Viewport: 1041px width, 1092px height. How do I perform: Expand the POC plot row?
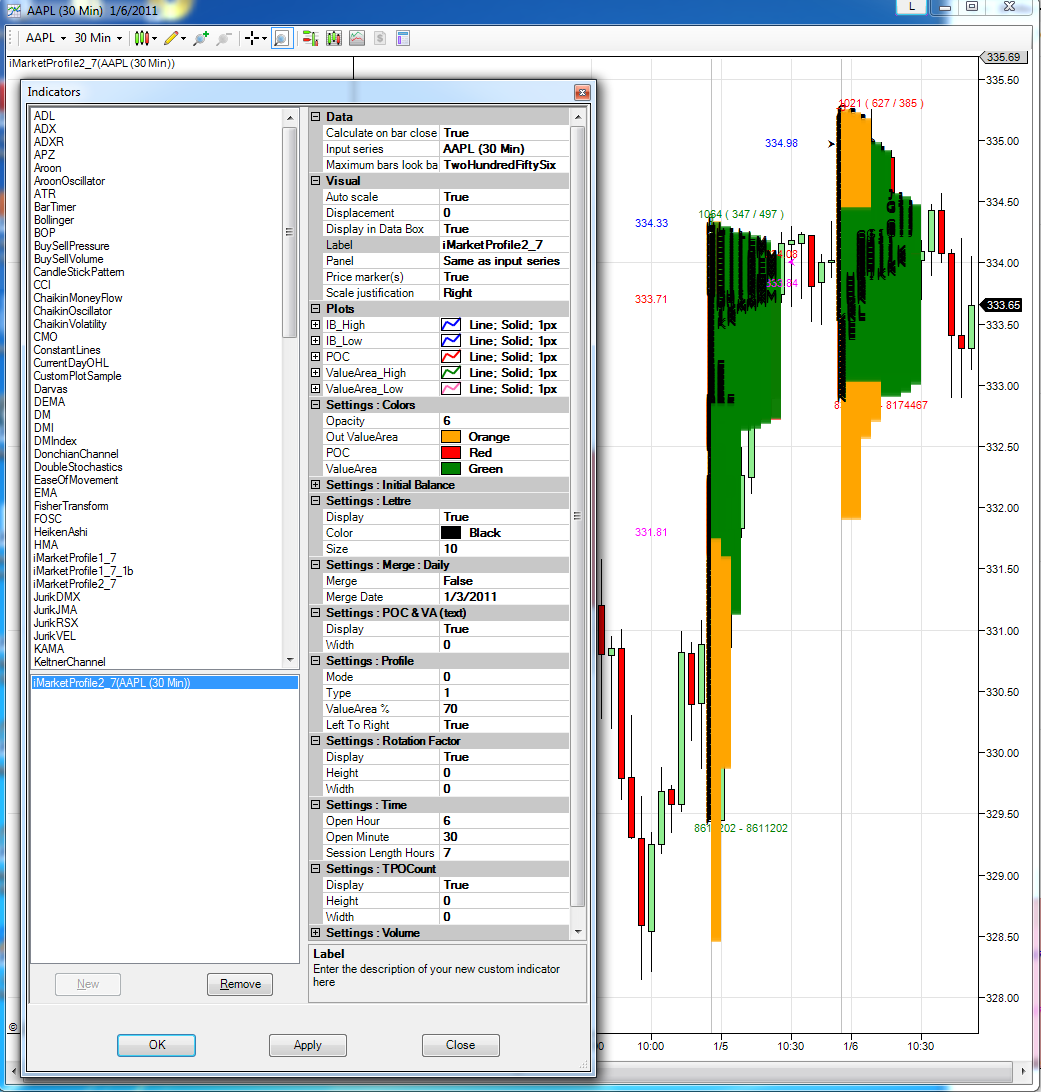click(315, 357)
